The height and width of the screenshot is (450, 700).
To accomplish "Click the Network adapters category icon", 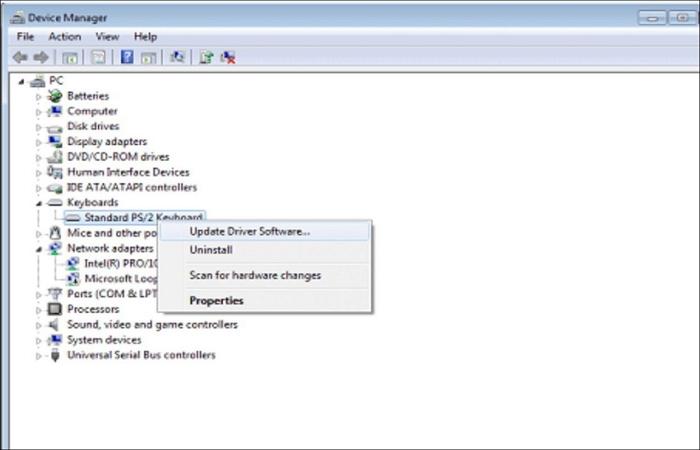I will (55, 248).
